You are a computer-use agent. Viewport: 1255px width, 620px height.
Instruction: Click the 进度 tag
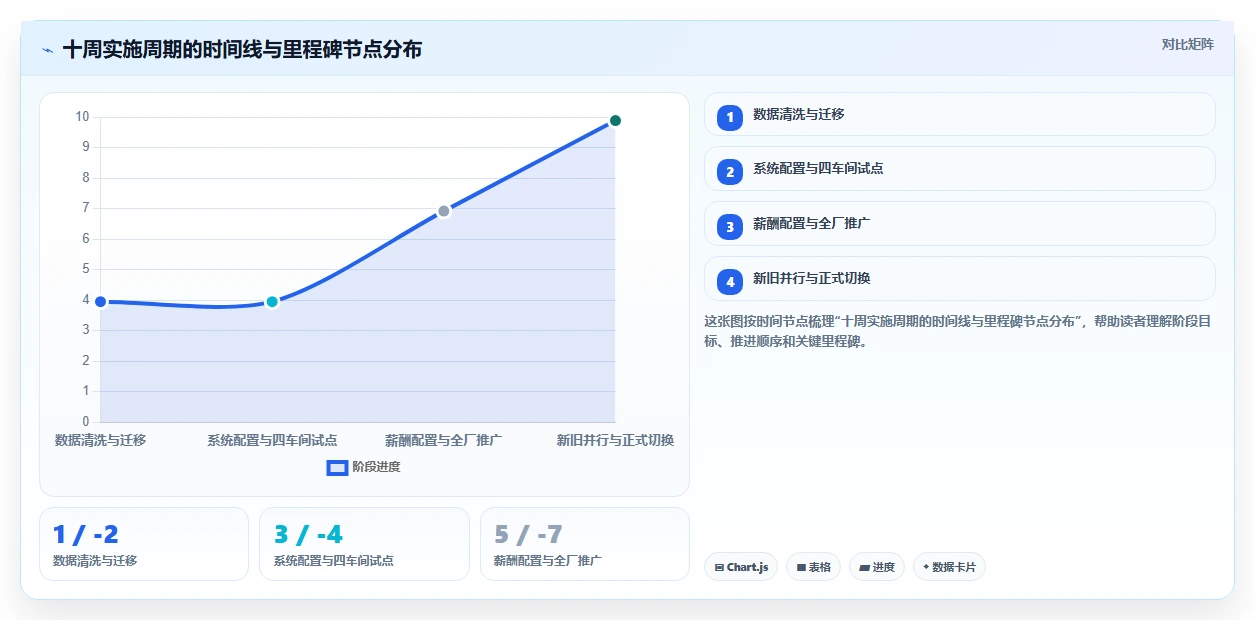click(877, 567)
